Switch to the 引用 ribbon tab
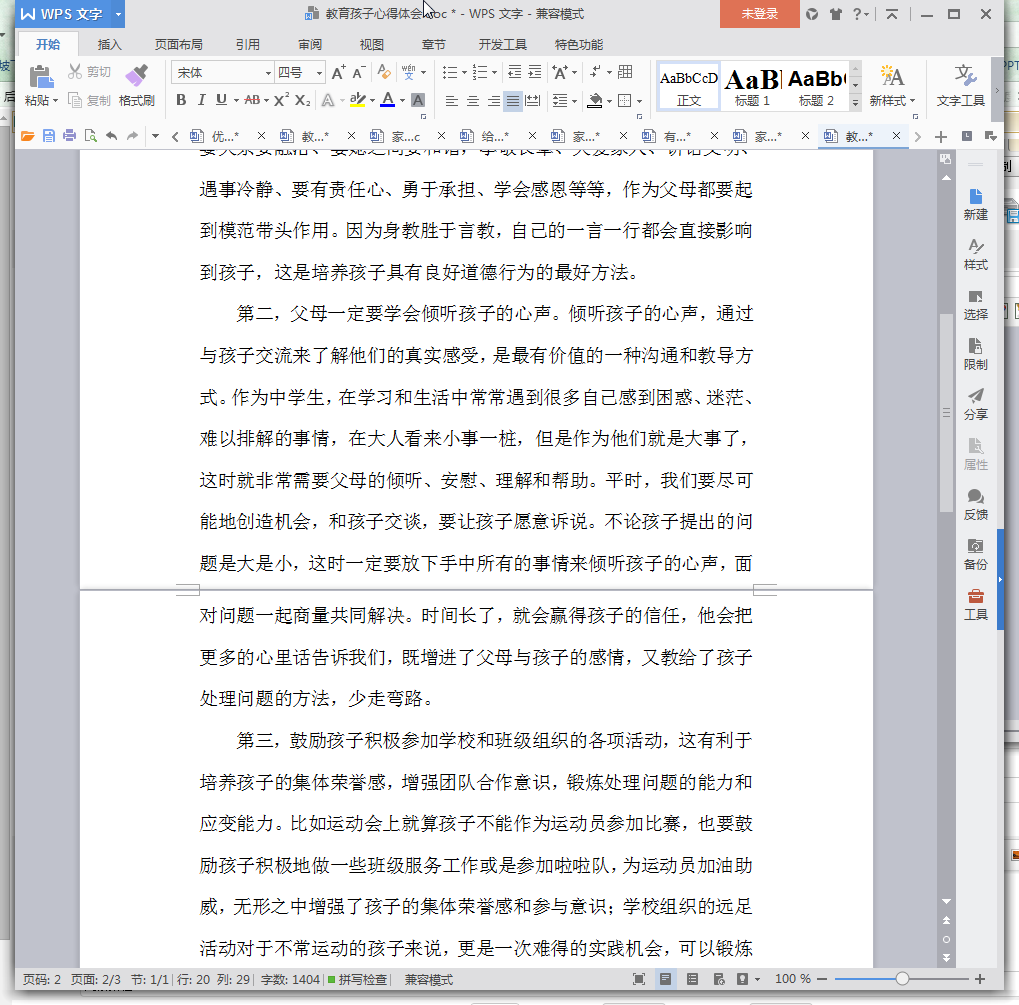Image resolution: width=1019 pixels, height=1005 pixels. point(248,44)
